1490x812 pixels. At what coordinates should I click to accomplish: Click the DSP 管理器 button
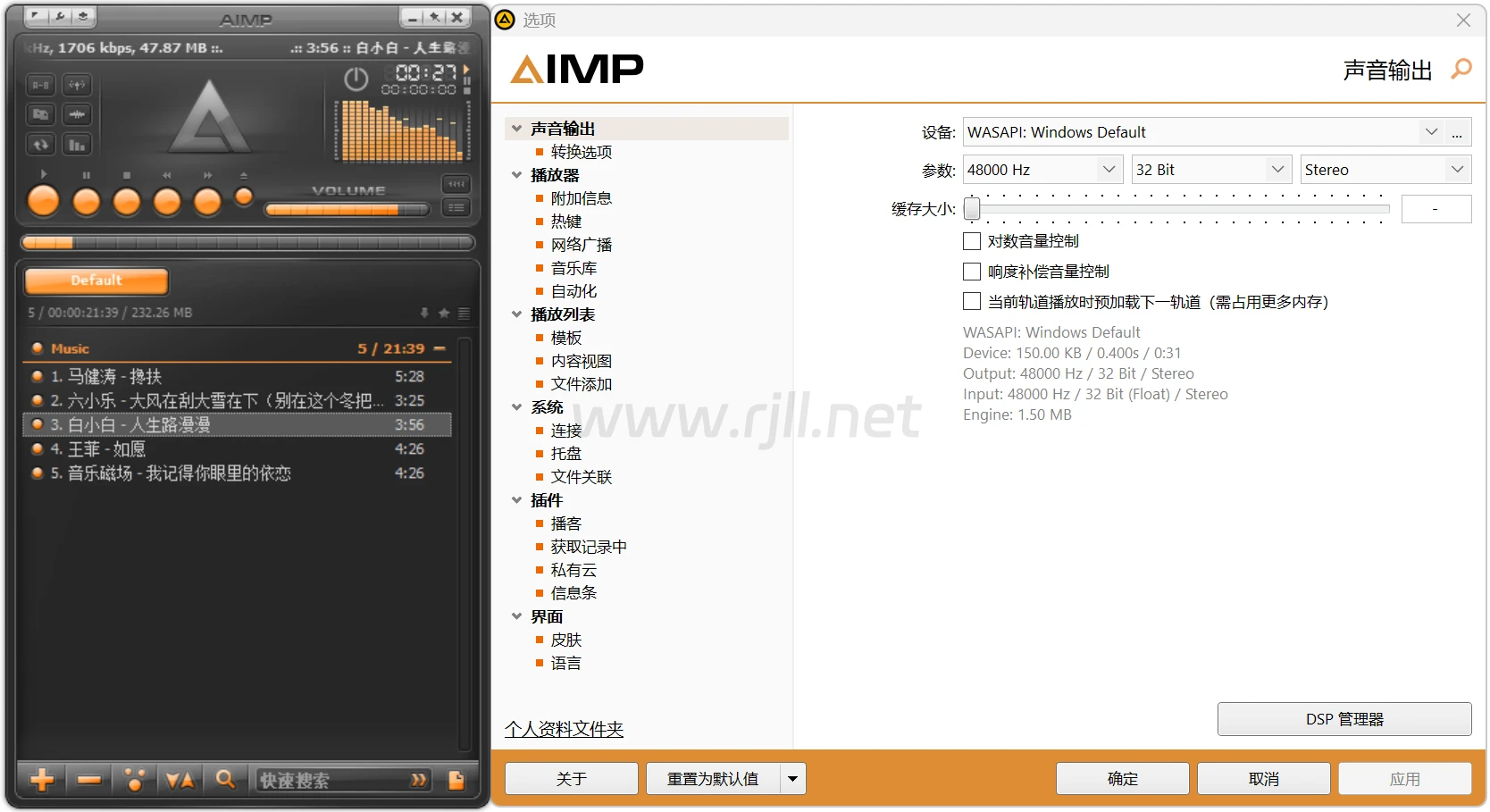tap(1344, 719)
